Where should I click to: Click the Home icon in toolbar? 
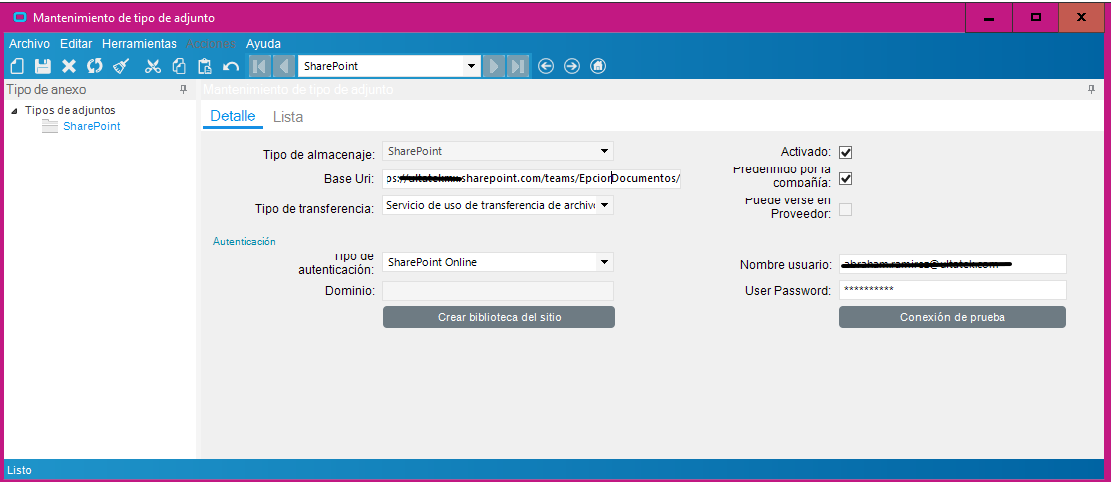598,67
